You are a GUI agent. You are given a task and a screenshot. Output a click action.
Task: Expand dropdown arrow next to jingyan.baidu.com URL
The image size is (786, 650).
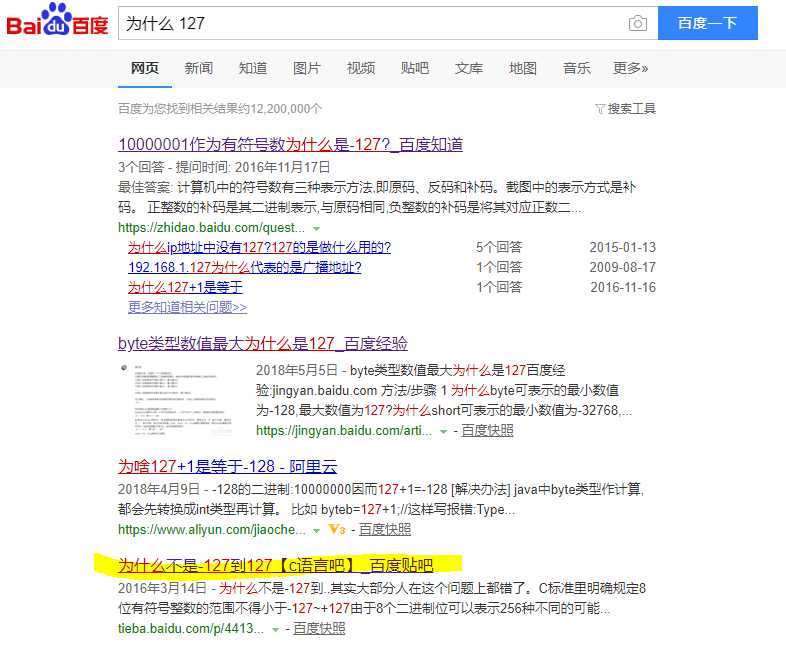click(x=443, y=431)
